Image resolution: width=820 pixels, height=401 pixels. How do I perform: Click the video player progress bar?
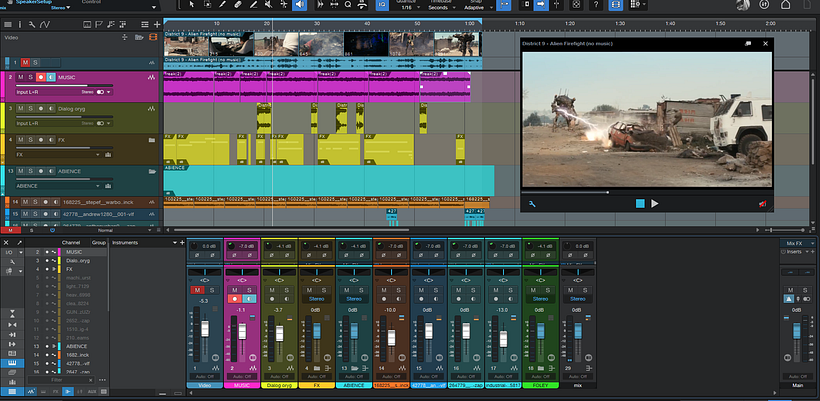coord(646,192)
